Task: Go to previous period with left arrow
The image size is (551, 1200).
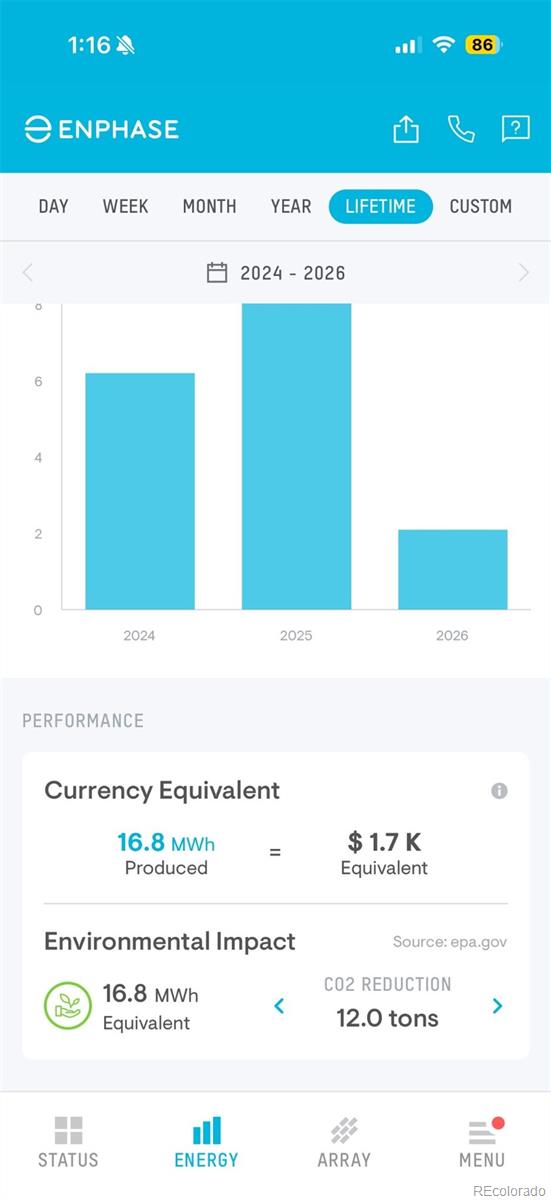Action: (27, 272)
